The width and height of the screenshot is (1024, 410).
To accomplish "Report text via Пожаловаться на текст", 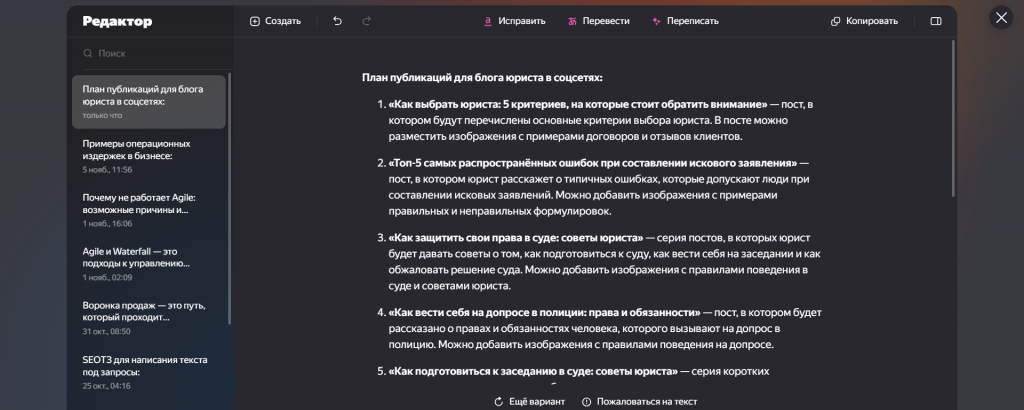I will (639, 402).
